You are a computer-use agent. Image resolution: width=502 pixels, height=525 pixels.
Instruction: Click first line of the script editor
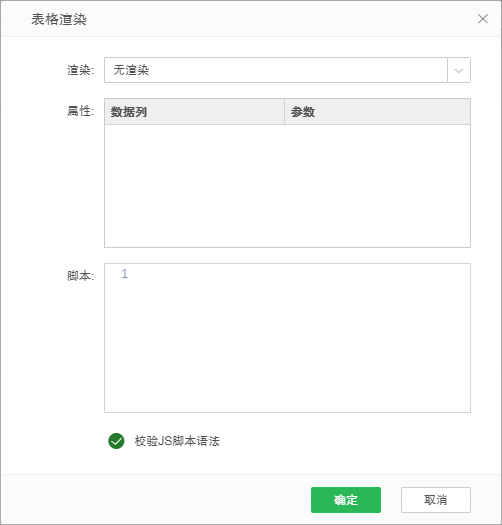click(x=300, y=274)
